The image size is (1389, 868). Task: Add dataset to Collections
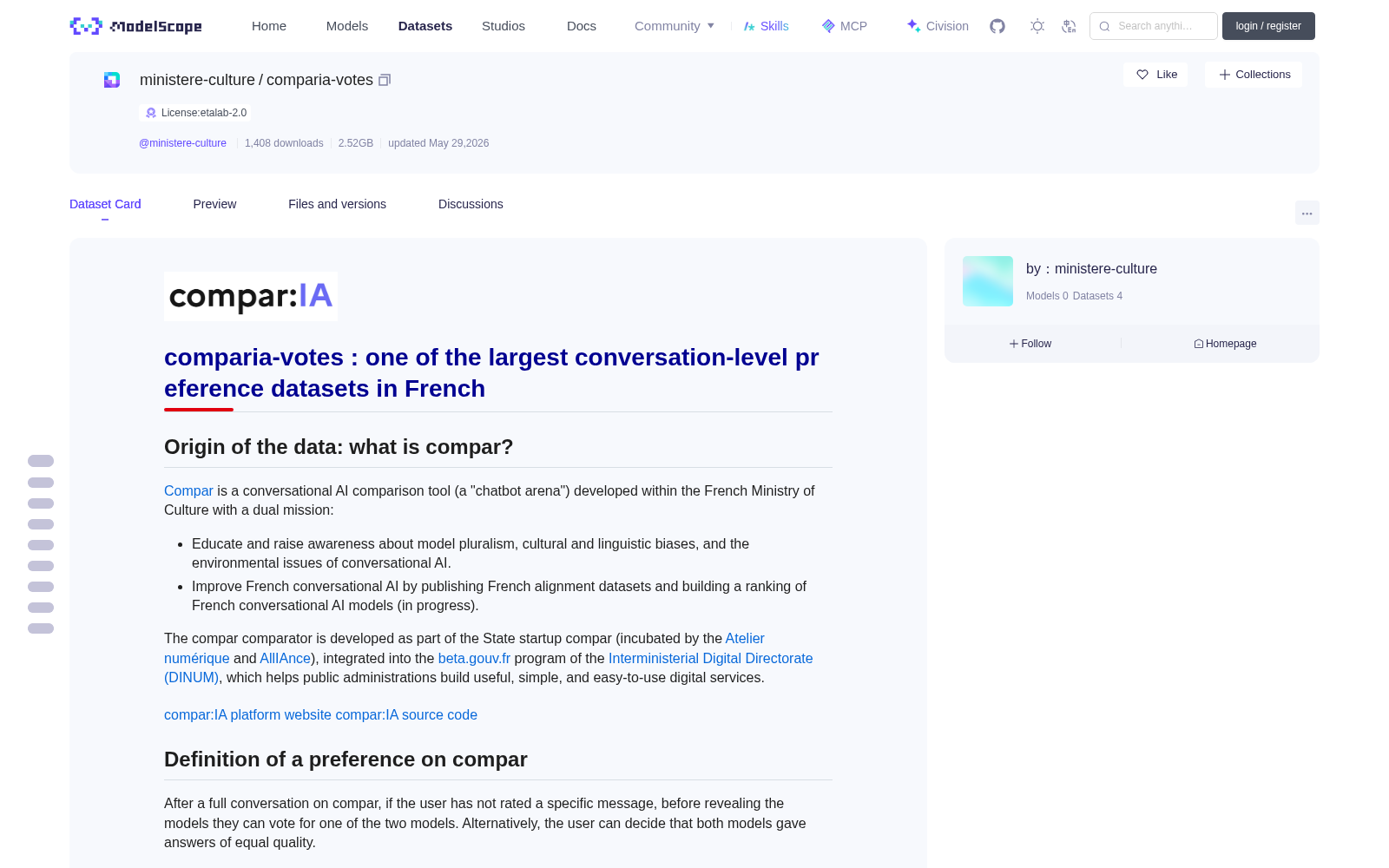pyautogui.click(x=1254, y=75)
